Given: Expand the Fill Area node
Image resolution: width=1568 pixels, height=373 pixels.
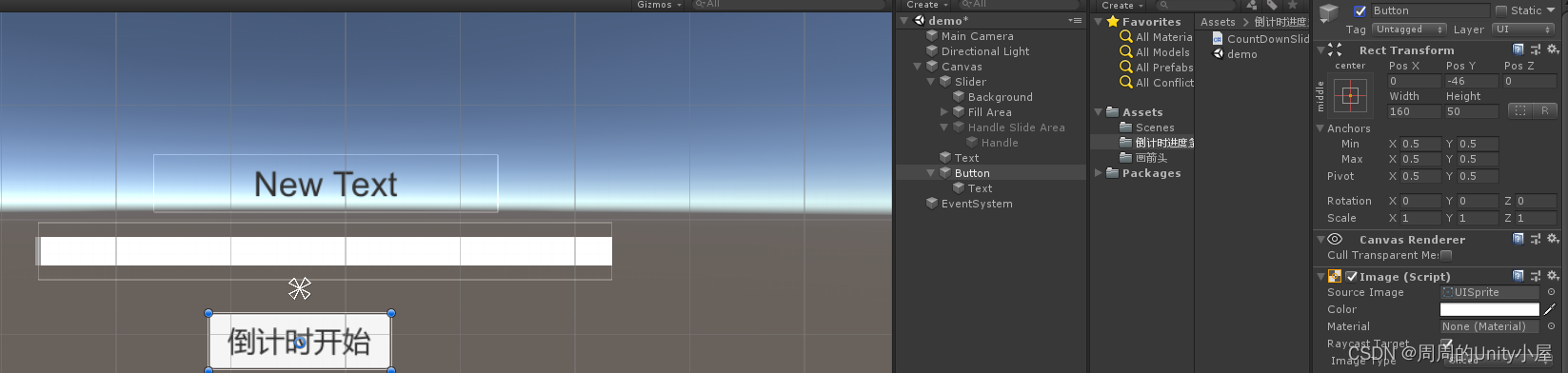Looking at the screenshot, I should [944, 112].
